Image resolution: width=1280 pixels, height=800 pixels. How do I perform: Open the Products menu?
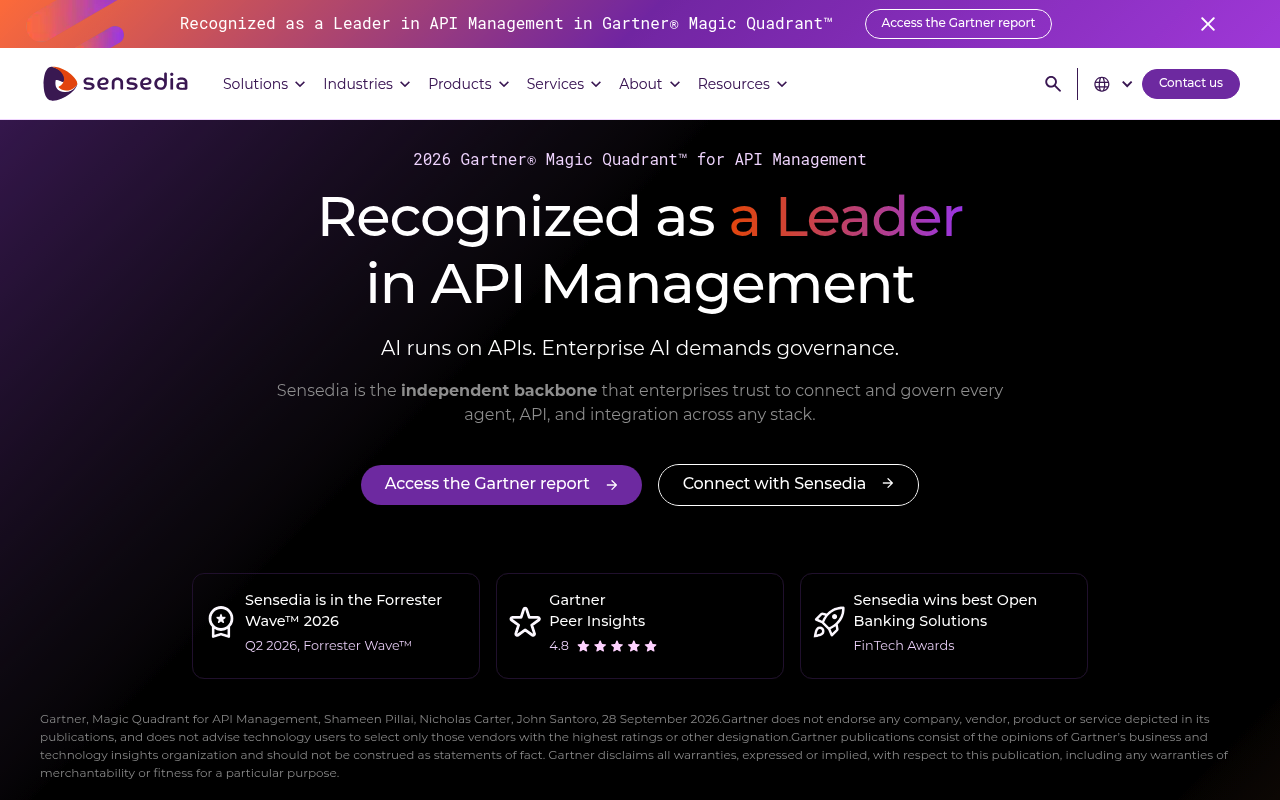(469, 84)
